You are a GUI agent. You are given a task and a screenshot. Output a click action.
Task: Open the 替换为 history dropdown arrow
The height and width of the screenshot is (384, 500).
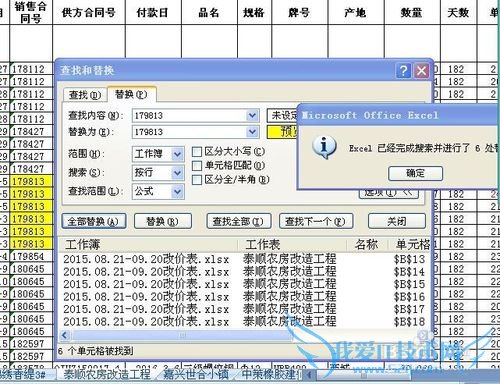[x=252, y=132]
